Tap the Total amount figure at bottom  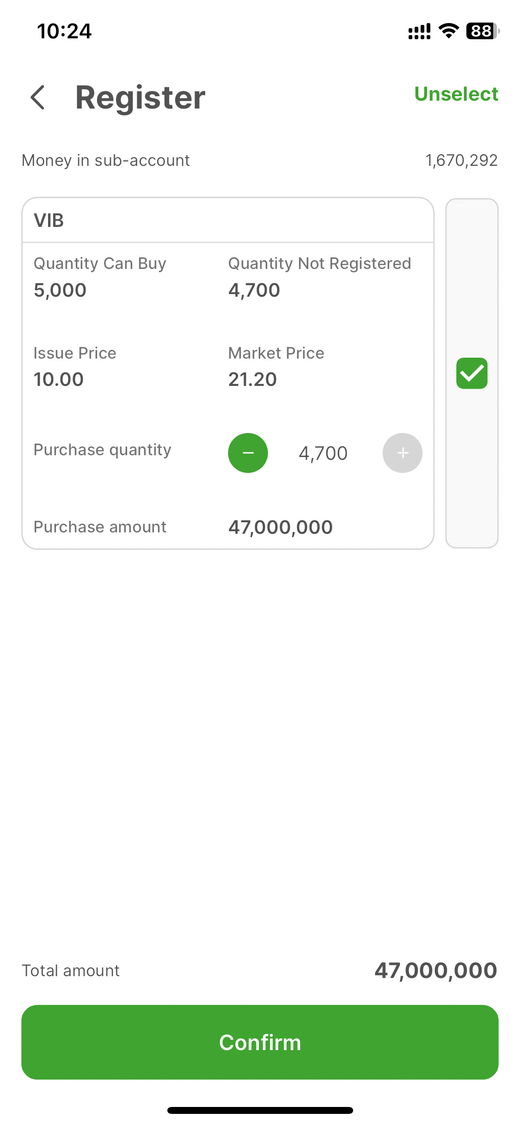coord(435,971)
